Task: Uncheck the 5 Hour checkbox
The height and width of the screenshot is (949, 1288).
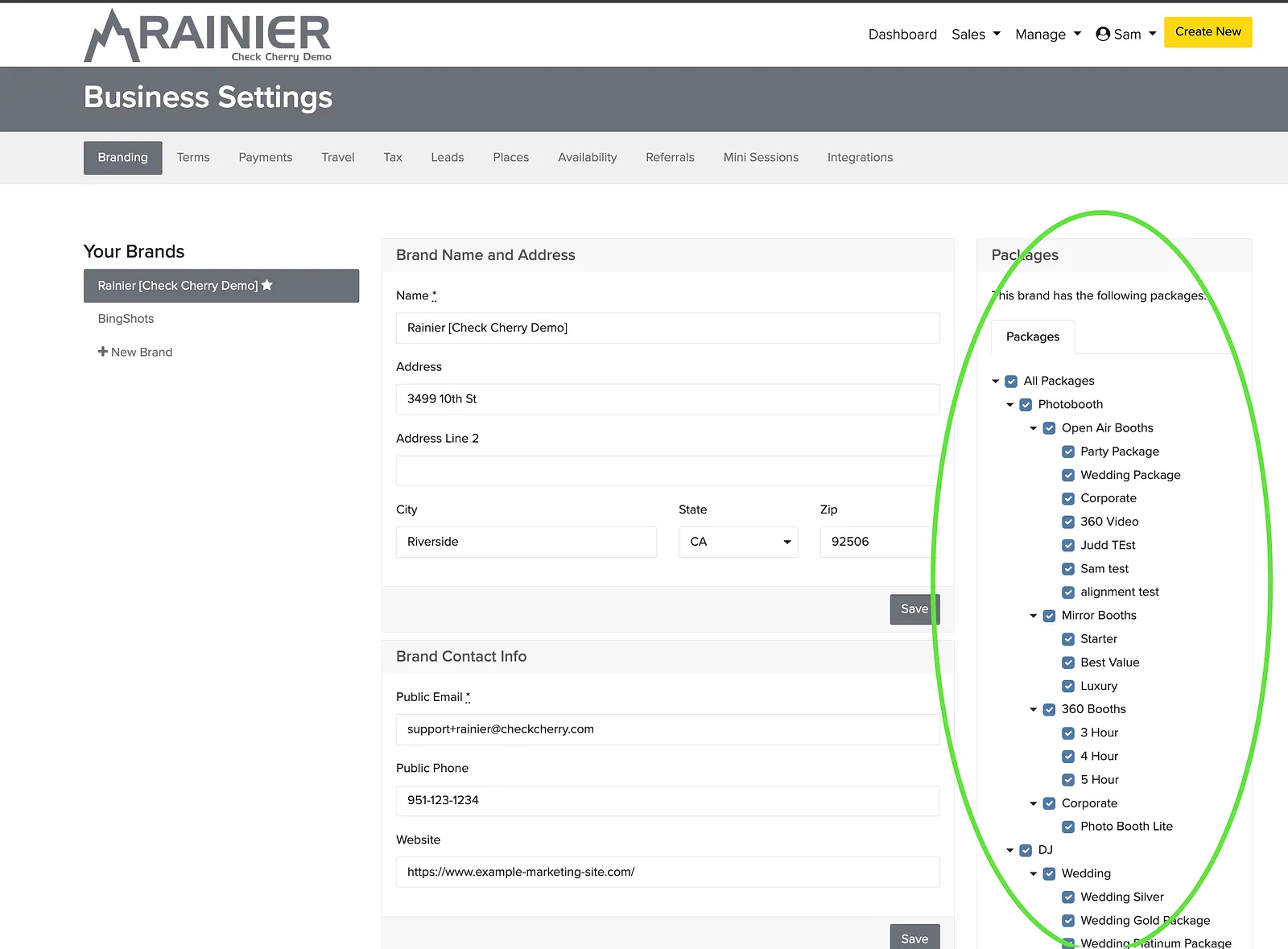Action: pyautogui.click(x=1068, y=779)
